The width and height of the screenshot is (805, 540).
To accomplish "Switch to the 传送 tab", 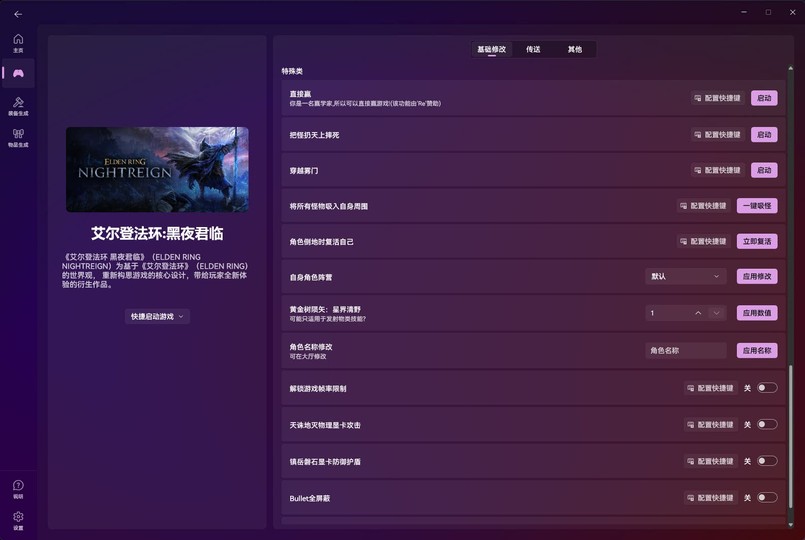I will click(533, 49).
